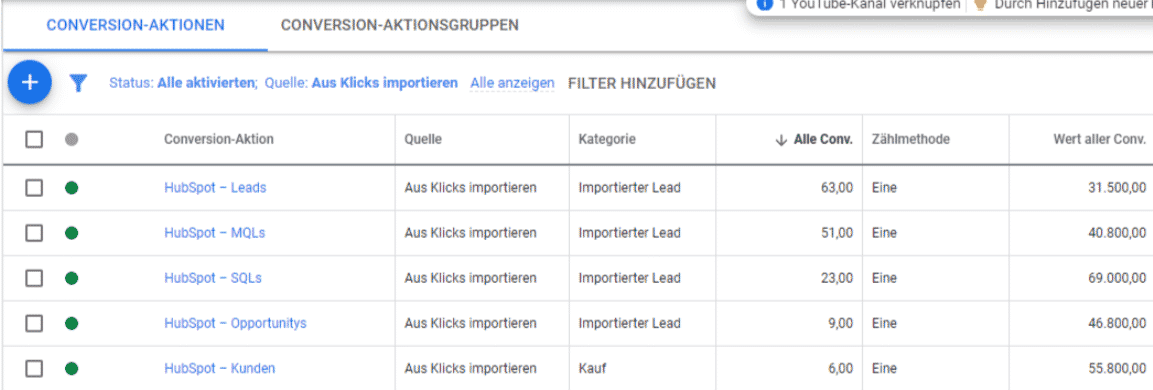Open the HubSpot – Leads conversion action
This screenshot has height=390, width=1153.
[x=215, y=188]
